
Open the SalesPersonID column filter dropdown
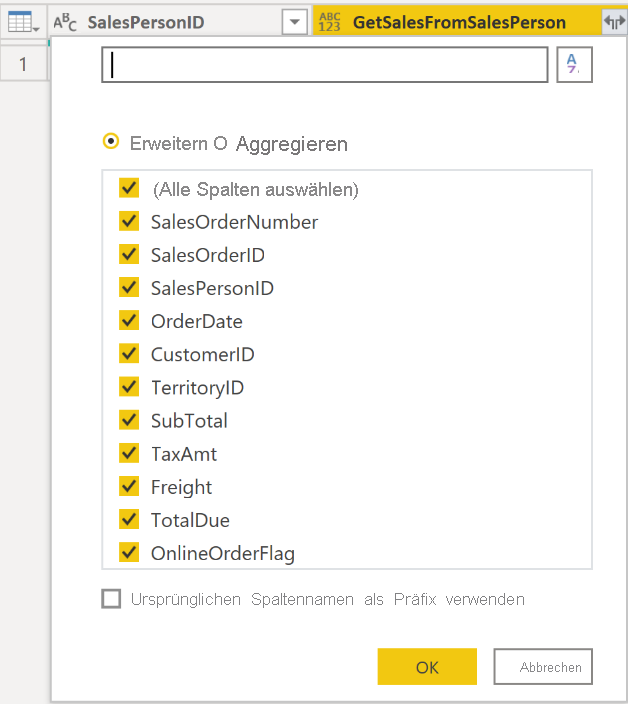(x=293, y=21)
